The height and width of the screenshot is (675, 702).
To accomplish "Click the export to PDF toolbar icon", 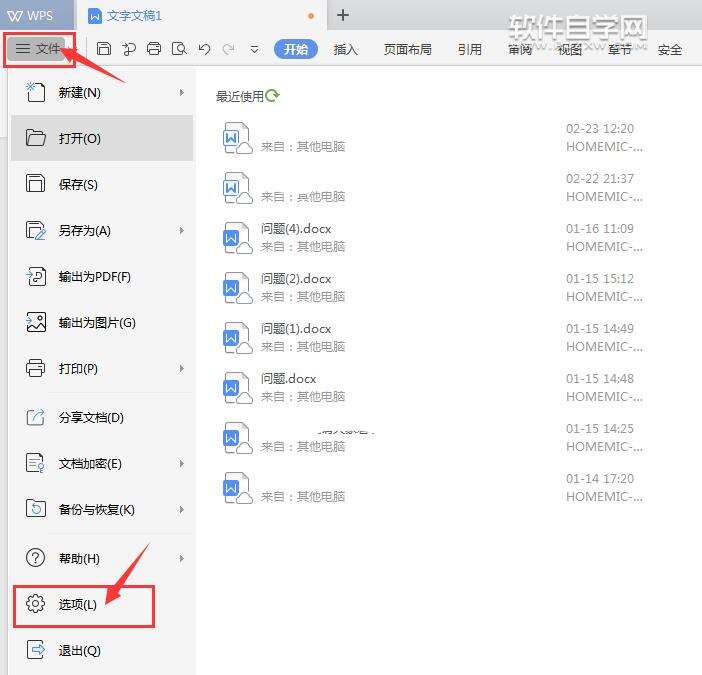I will [x=129, y=48].
